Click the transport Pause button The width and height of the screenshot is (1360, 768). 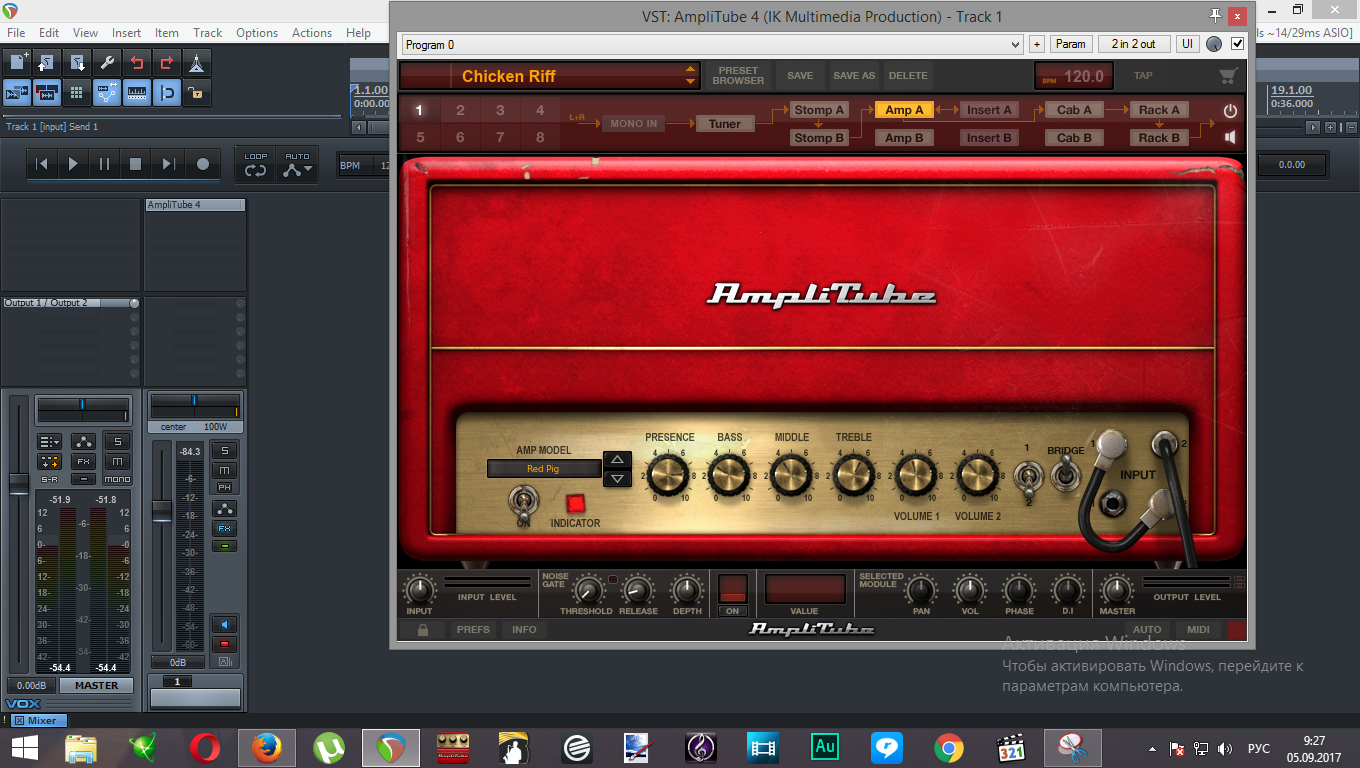104,164
